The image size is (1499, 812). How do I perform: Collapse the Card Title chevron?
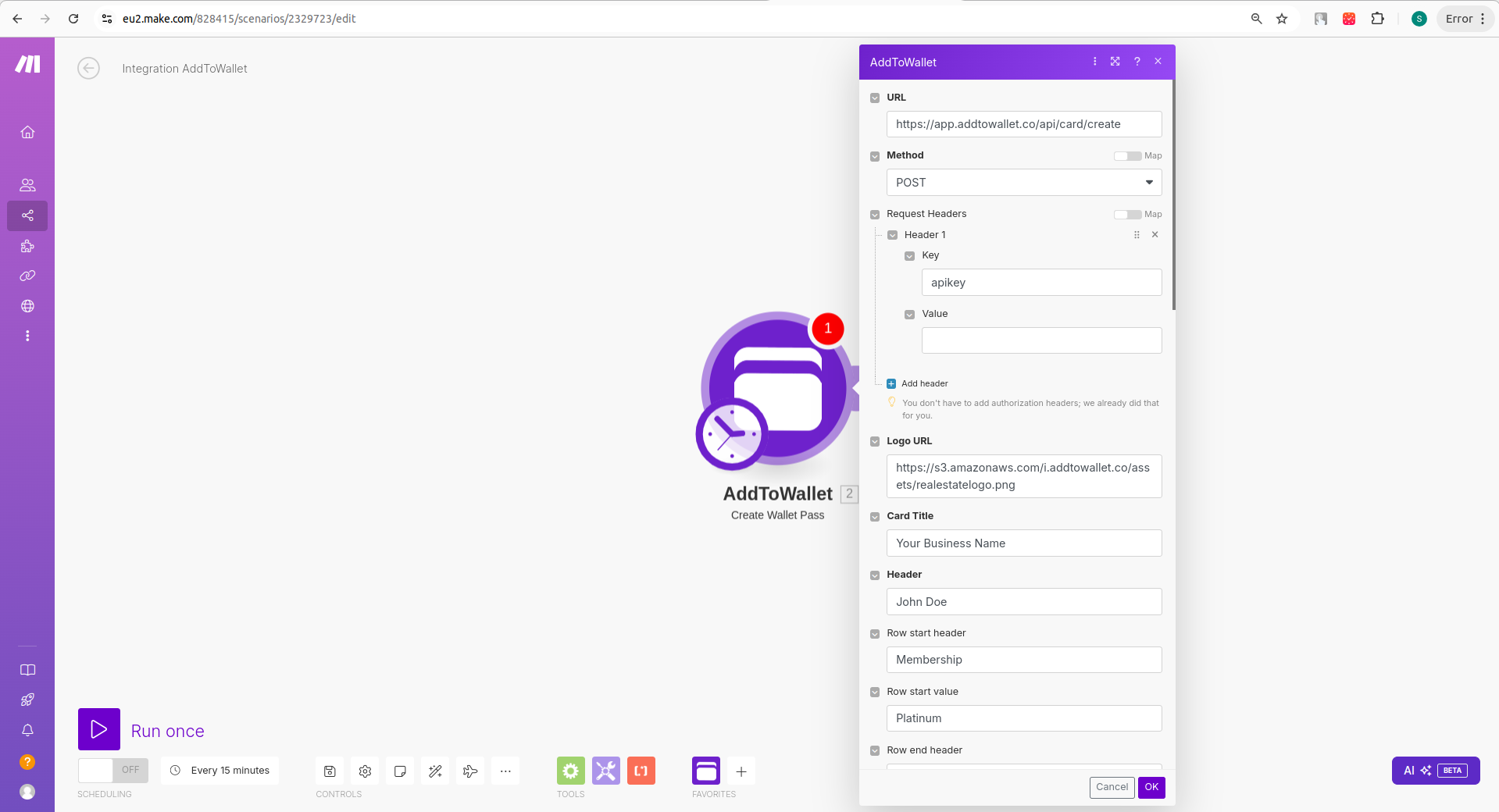pos(875,517)
